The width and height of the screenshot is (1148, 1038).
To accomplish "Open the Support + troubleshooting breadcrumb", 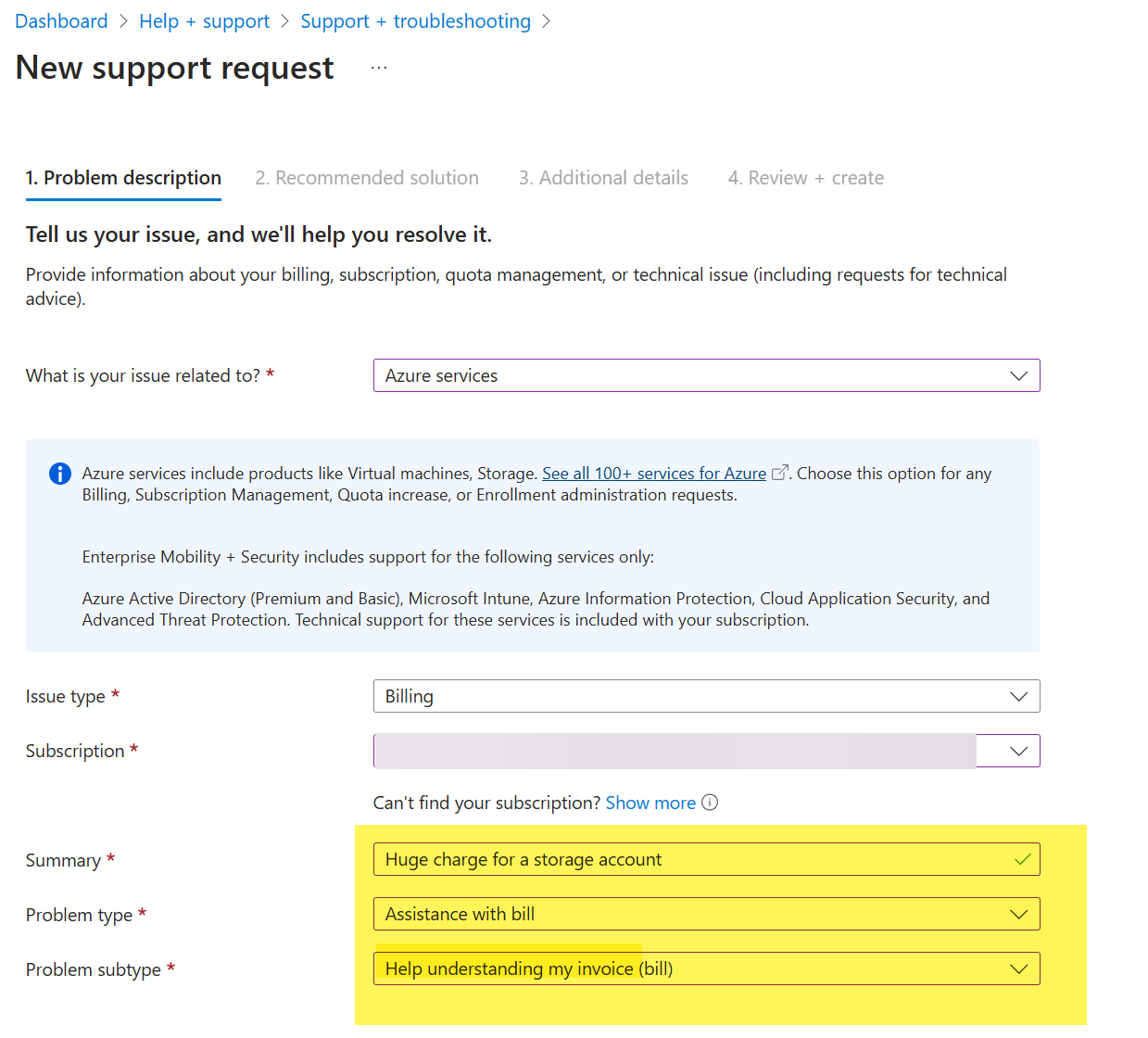I will point(415,21).
